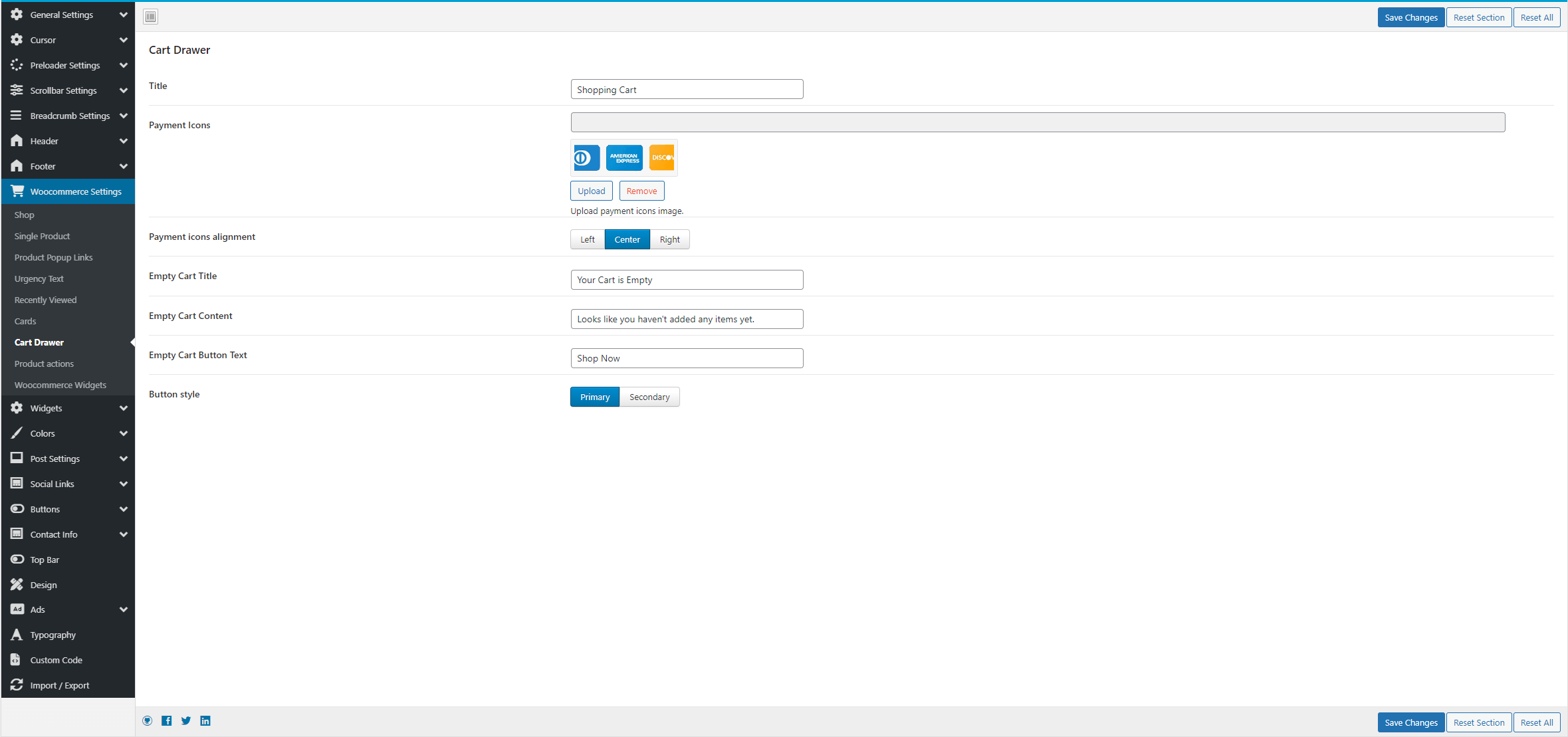Click Remove under the payment icons image
Screen dimensions: 1568x737
click(641, 191)
